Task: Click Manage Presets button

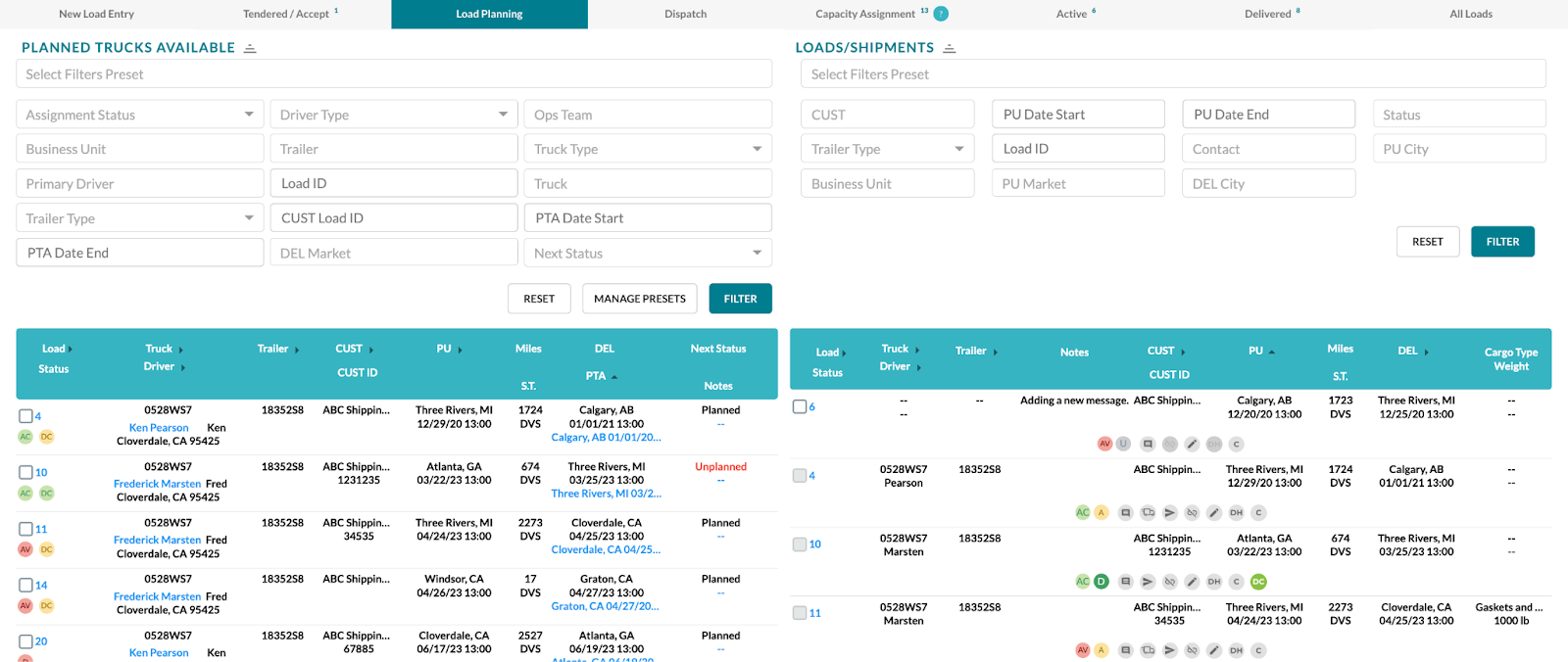Action: (x=640, y=299)
